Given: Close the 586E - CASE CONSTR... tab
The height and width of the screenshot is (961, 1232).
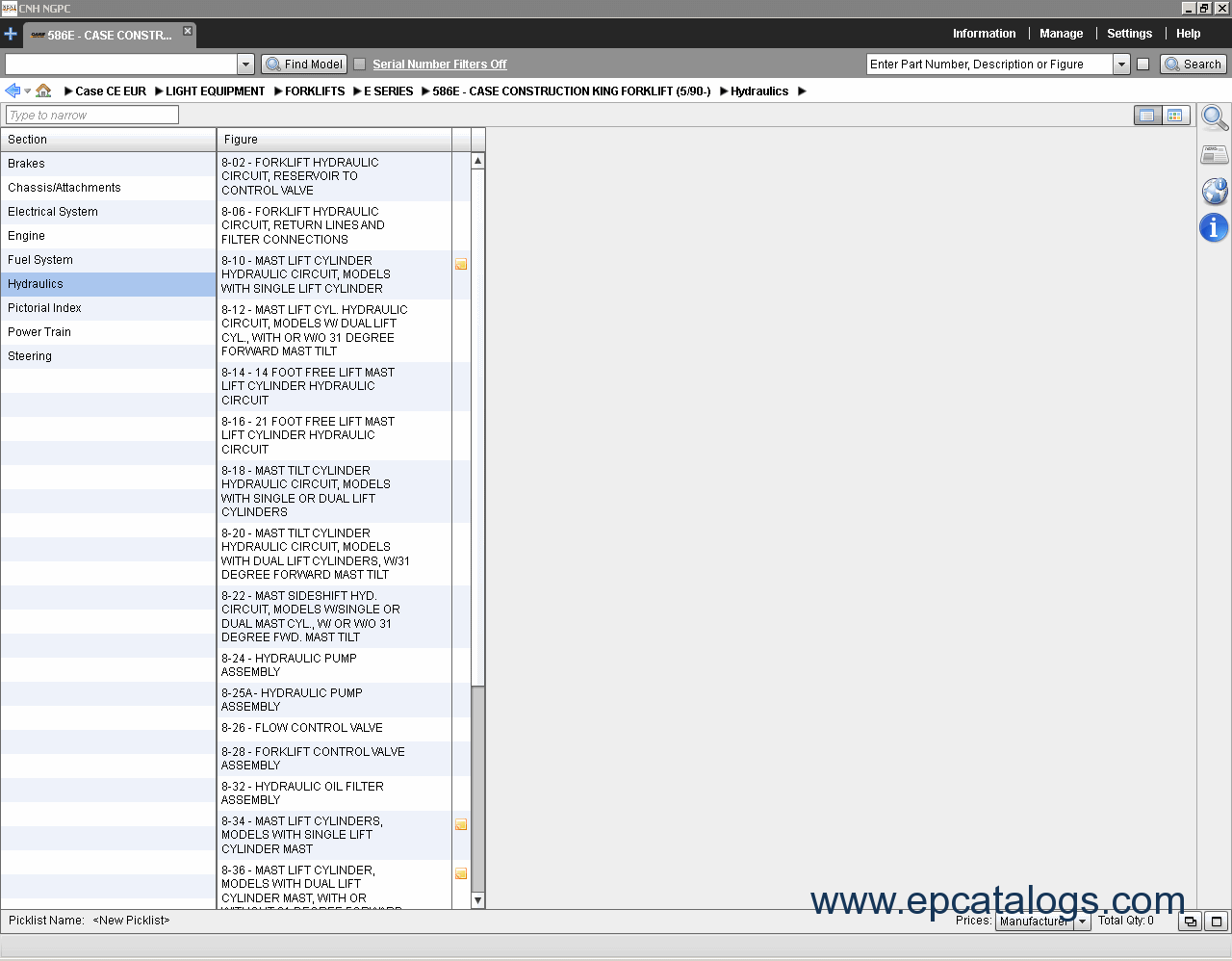Looking at the screenshot, I should coord(188,31).
